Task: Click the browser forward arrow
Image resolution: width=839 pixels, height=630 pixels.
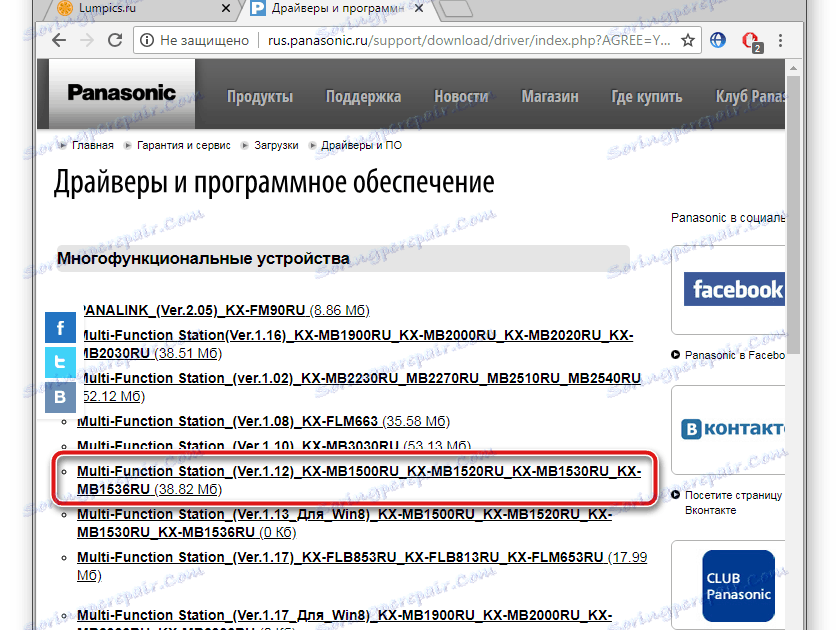Action: click(87, 40)
